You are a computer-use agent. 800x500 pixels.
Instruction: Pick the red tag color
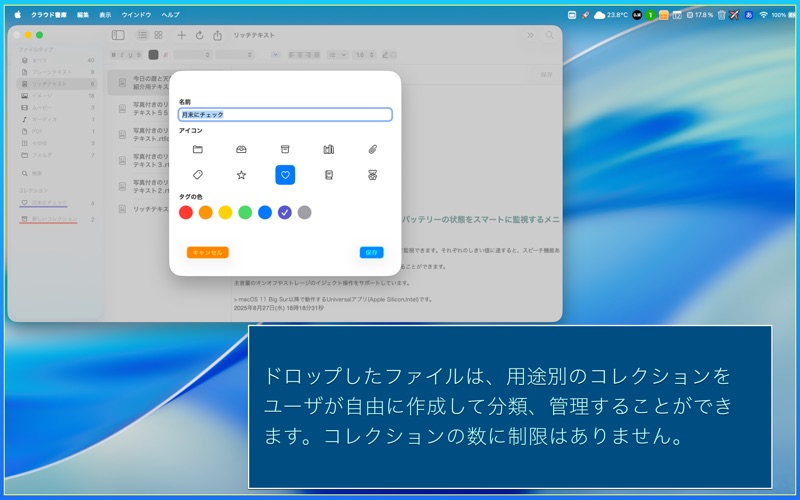(186, 212)
